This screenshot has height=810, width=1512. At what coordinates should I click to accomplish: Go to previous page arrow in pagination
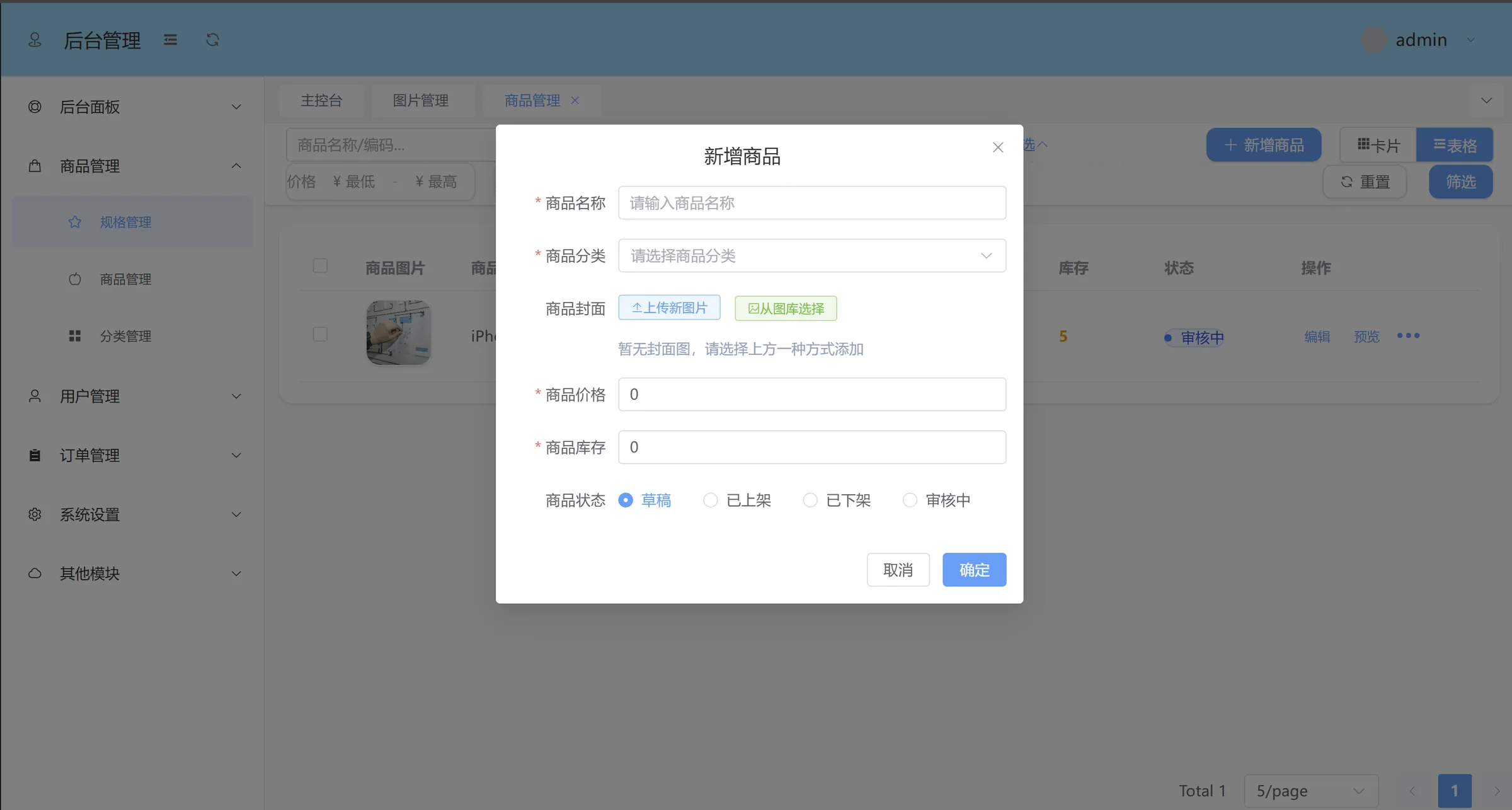(1412, 791)
